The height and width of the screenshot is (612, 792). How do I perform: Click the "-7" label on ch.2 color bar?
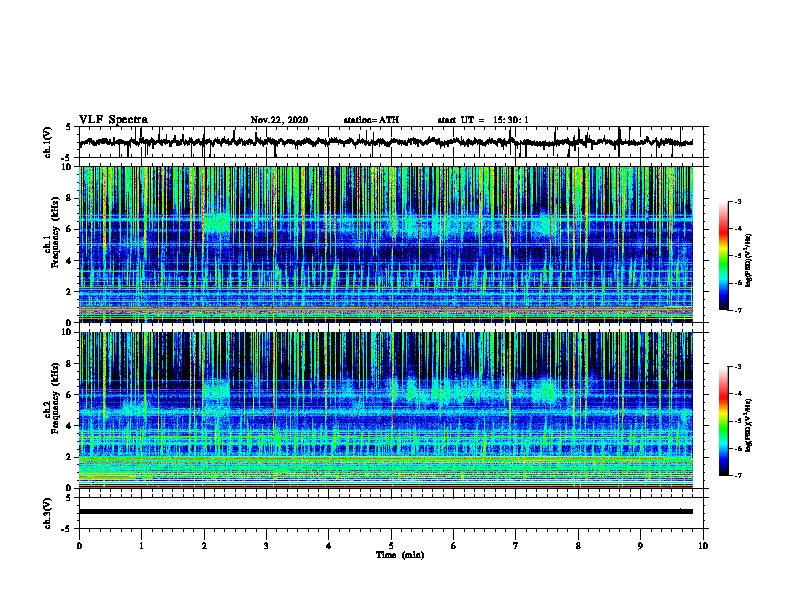(737, 476)
